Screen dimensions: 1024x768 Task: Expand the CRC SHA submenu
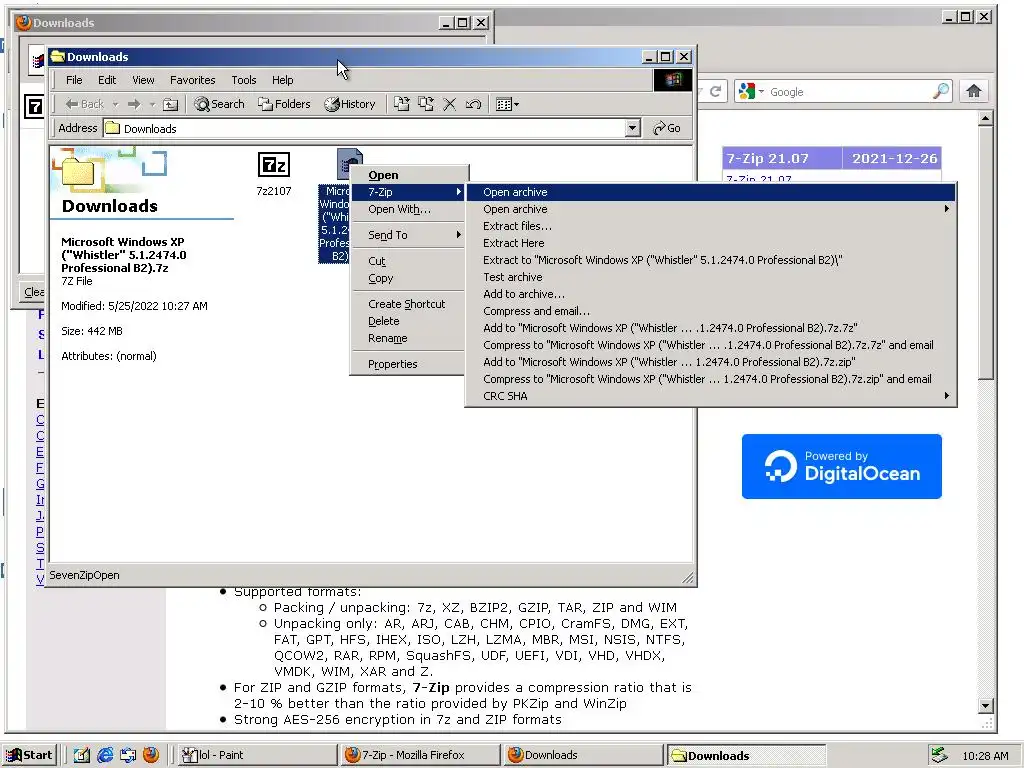pos(711,396)
